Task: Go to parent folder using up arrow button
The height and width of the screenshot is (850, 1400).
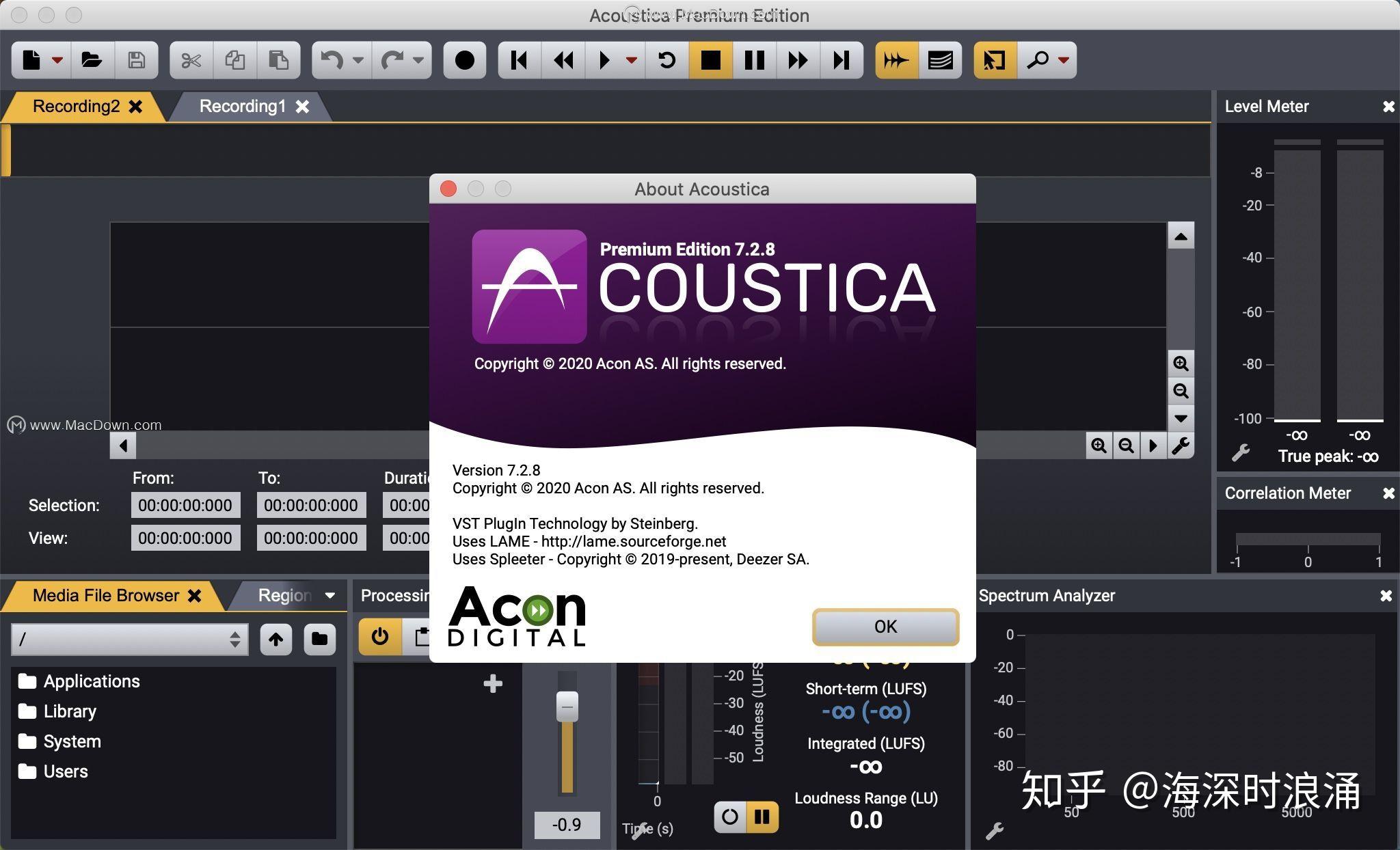Action: click(x=275, y=639)
